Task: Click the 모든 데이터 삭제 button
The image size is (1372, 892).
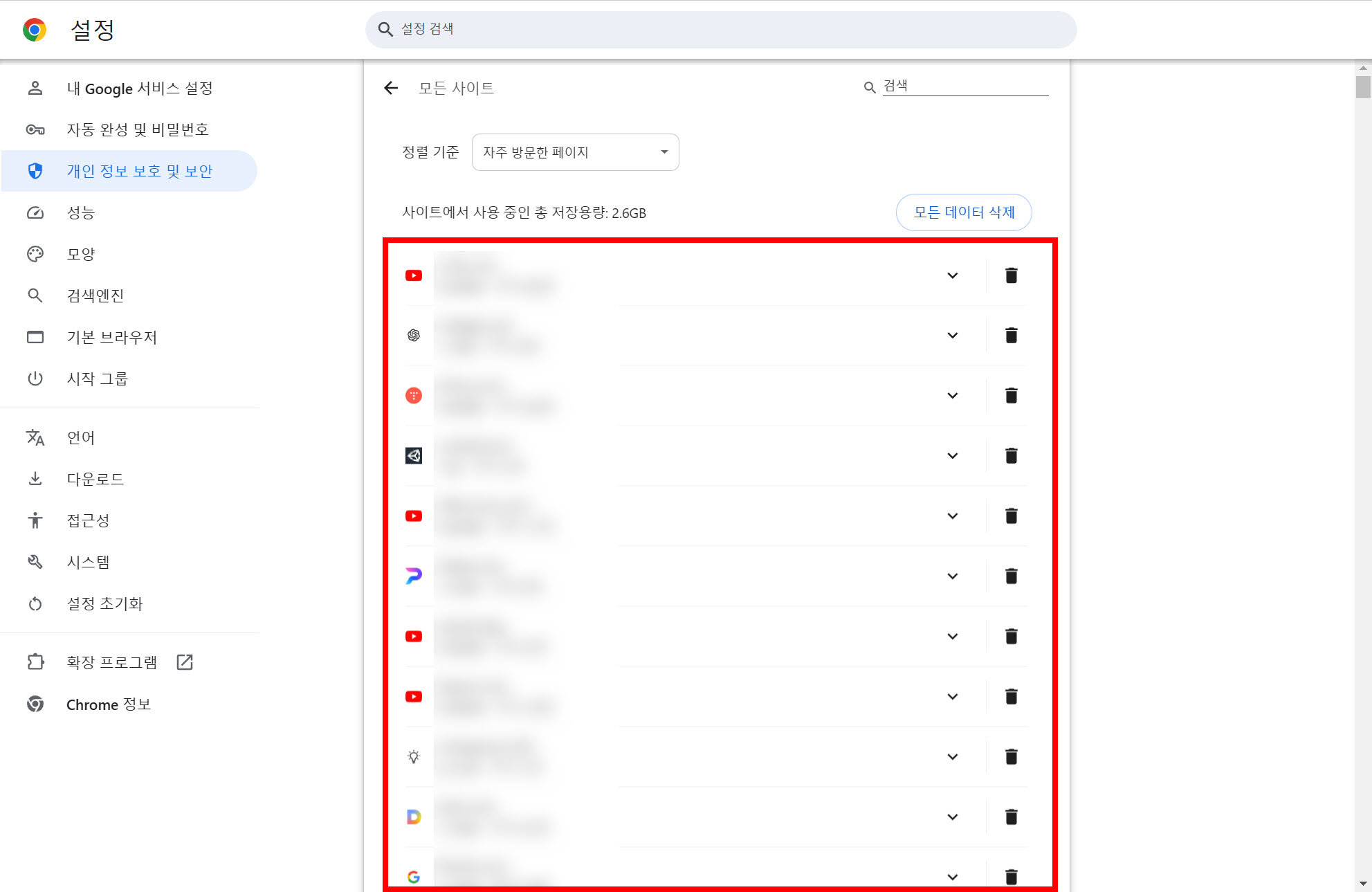Action: [x=963, y=212]
